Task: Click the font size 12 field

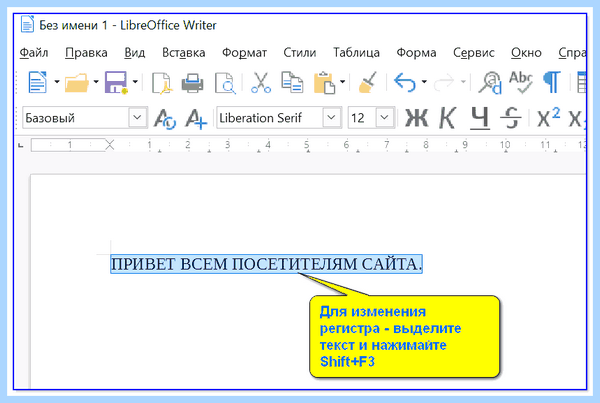Action: point(362,118)
